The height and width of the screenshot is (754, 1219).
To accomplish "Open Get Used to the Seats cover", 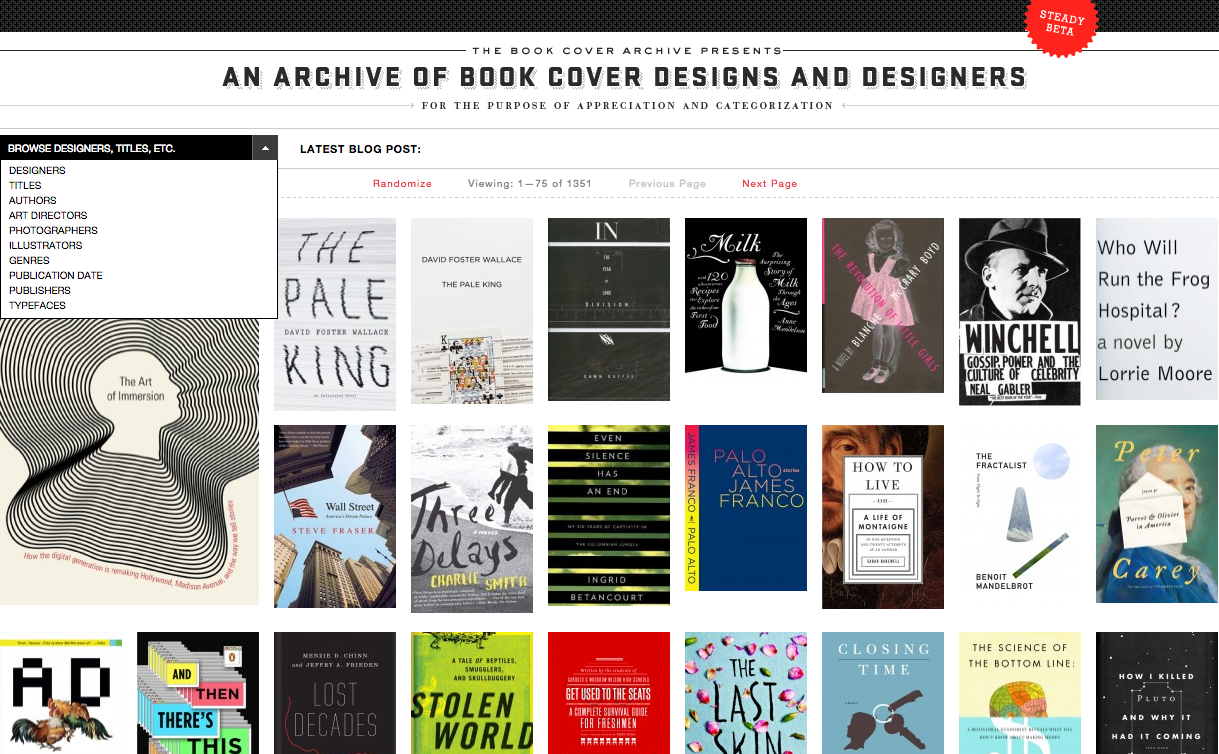I will pyautogui.click(x=609, y=693).
